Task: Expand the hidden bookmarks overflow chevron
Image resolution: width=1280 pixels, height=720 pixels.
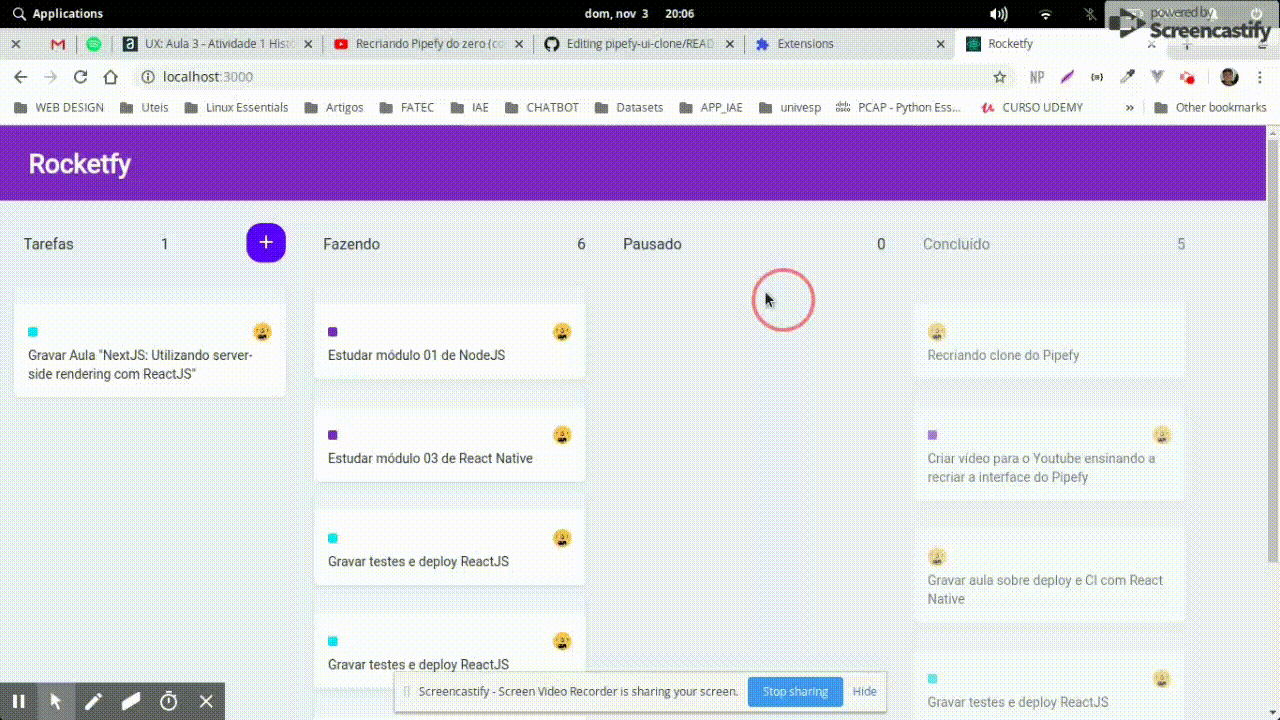Action: point(1130,107)
